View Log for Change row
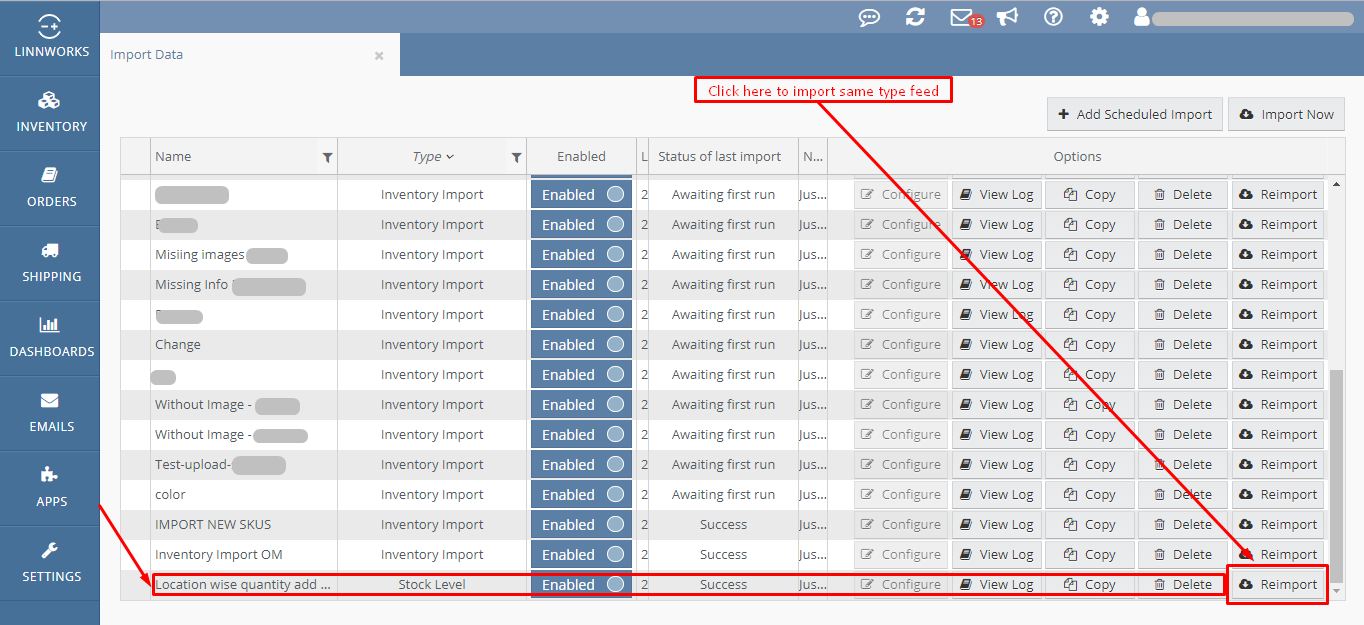This screenshot has width=1364, height=625. click(996, 345)
